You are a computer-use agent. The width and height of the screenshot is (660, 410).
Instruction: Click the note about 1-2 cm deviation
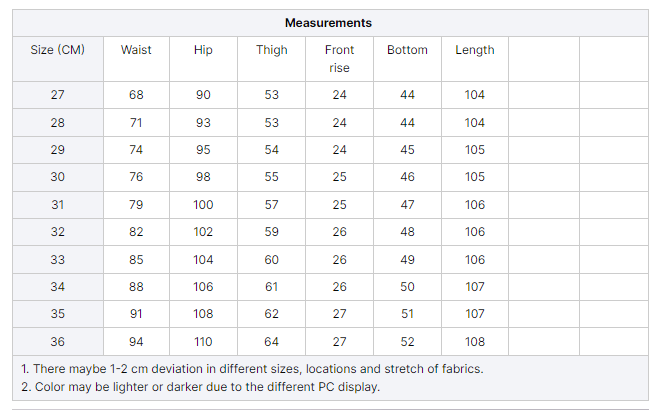pyautogui.click(x=252, y=368)
